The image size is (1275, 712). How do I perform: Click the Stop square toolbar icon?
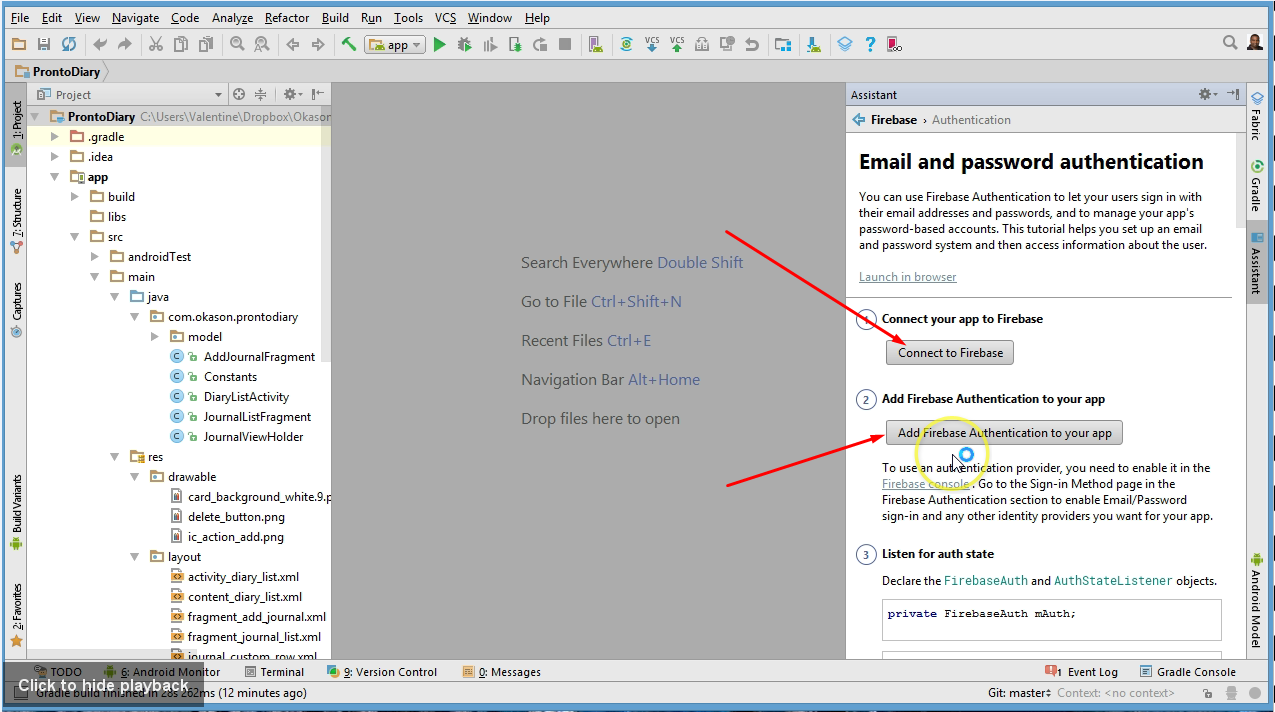pos(565,44)
